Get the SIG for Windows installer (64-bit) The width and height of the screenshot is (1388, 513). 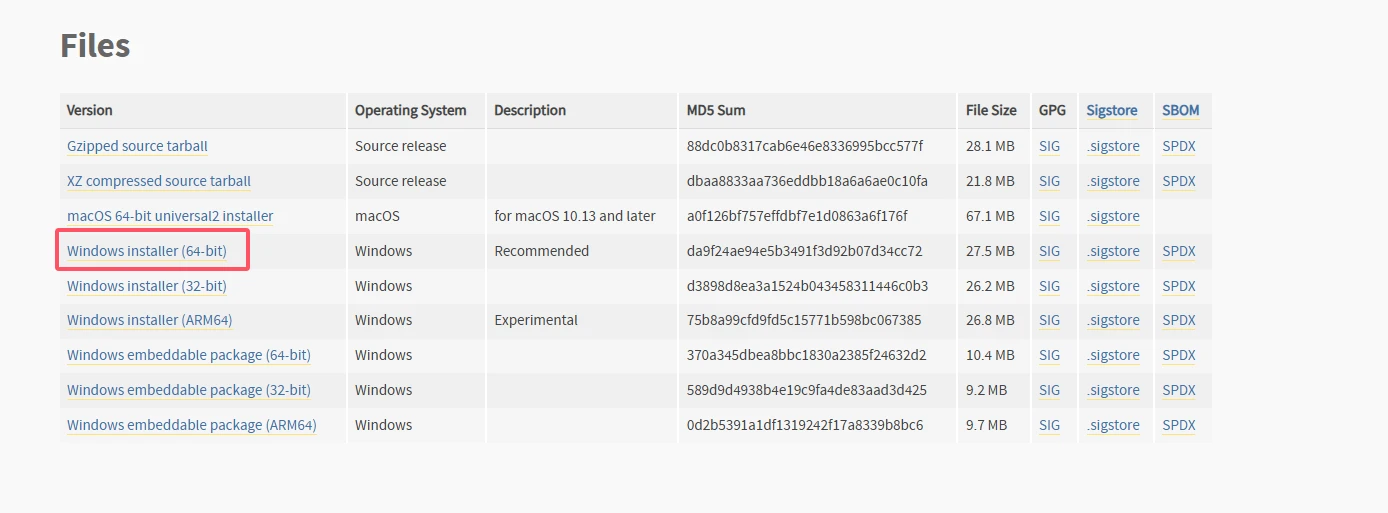(x=1049, y=251)
